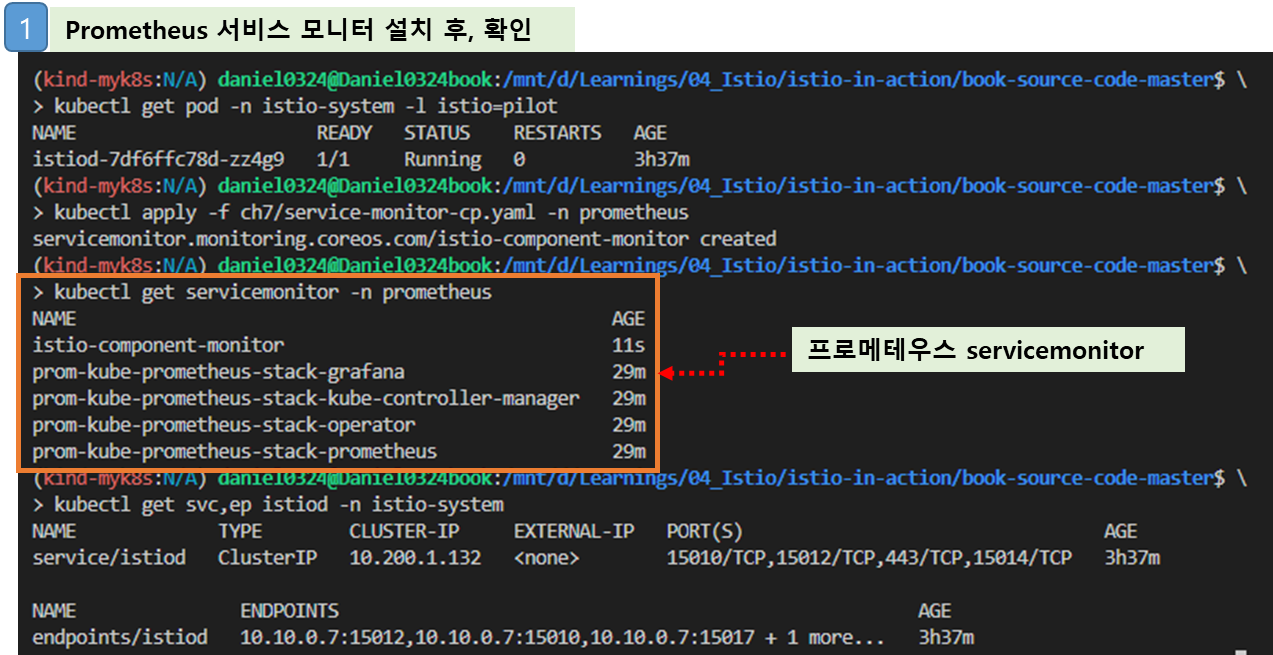Screen dimensions: 1273x655
Task: Click the 3h37m age of the istiod pod
Action: 661,159
